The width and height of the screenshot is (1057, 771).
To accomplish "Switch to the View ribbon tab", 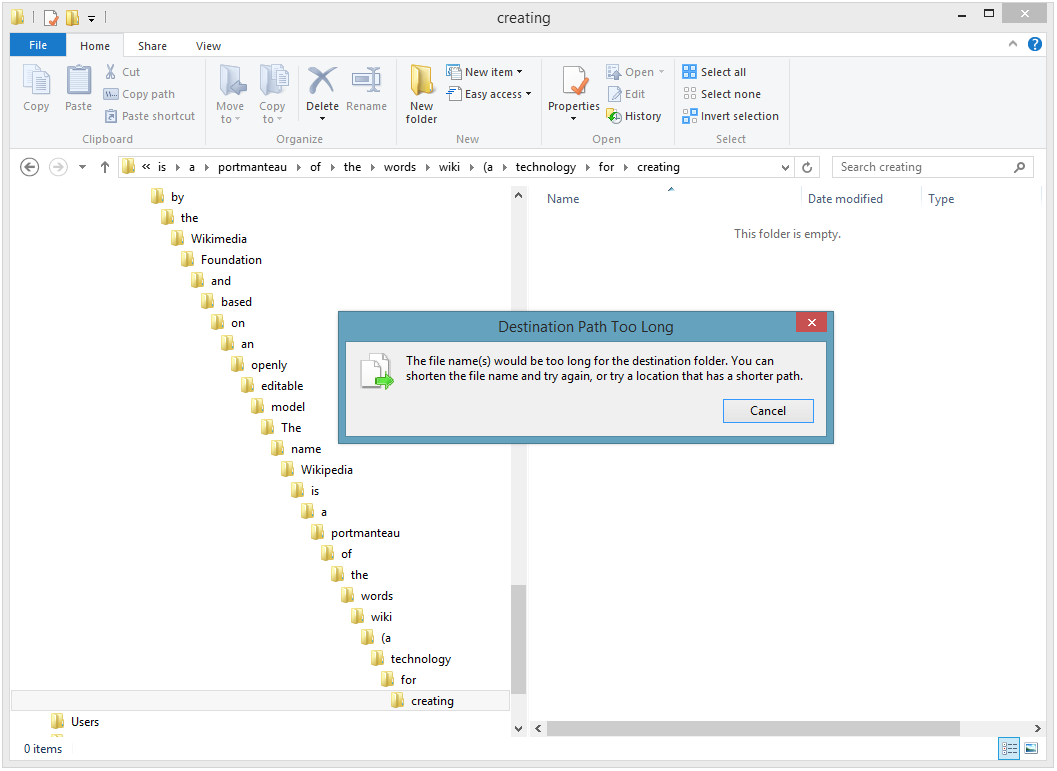I will click(x=208, y=46).
